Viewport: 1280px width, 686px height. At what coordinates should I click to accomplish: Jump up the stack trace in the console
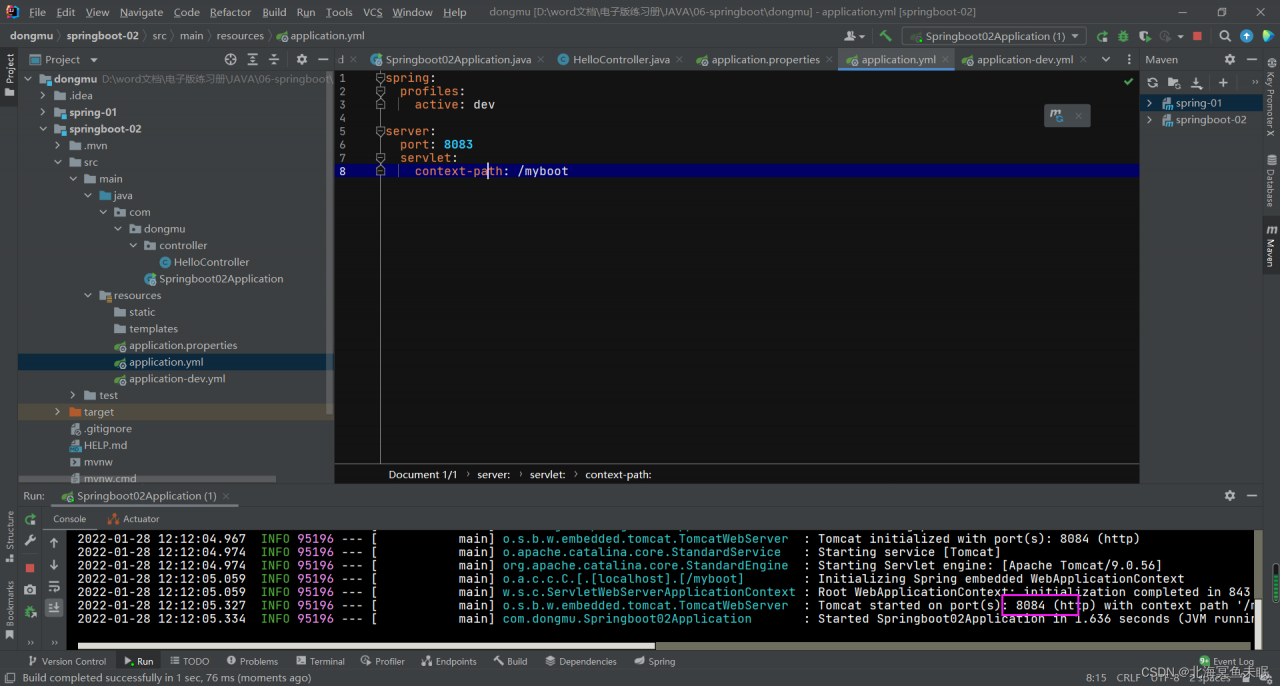(x=54, y=542)
